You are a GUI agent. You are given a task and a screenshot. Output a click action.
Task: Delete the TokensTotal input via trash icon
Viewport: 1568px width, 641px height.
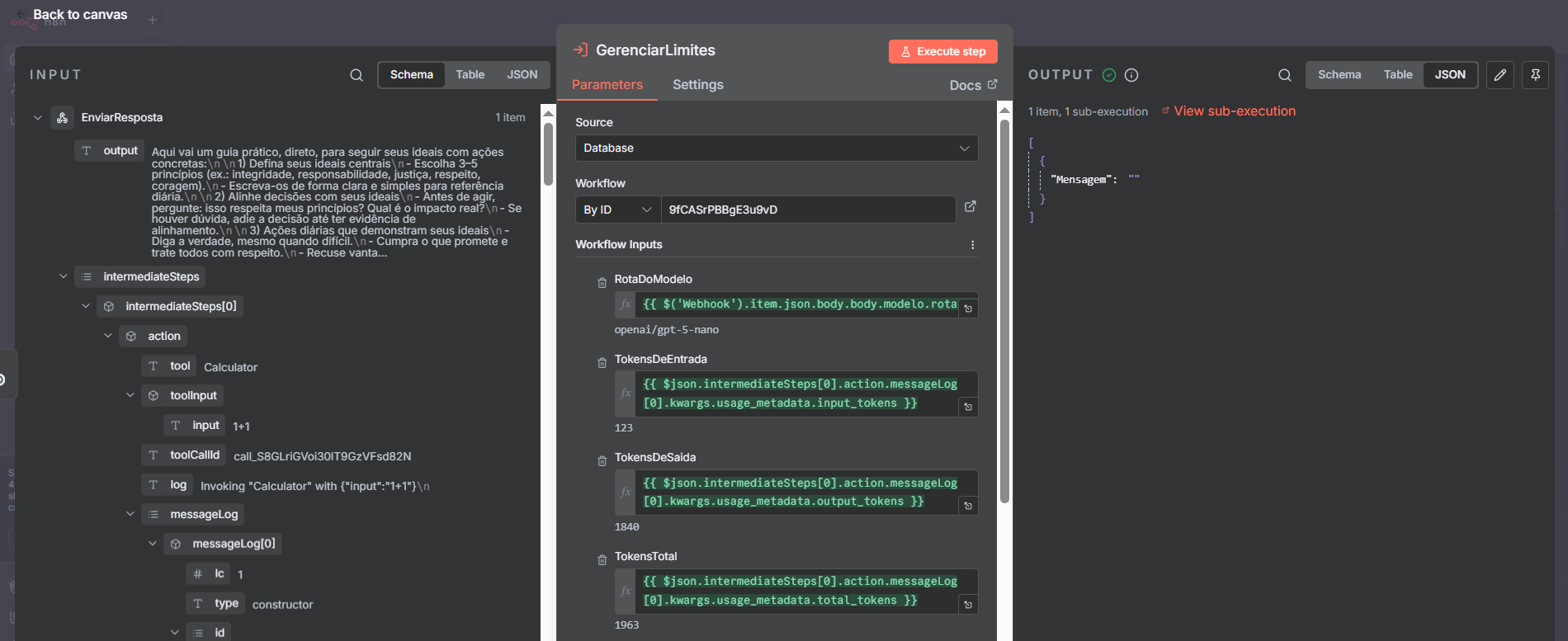click(602, 560)
